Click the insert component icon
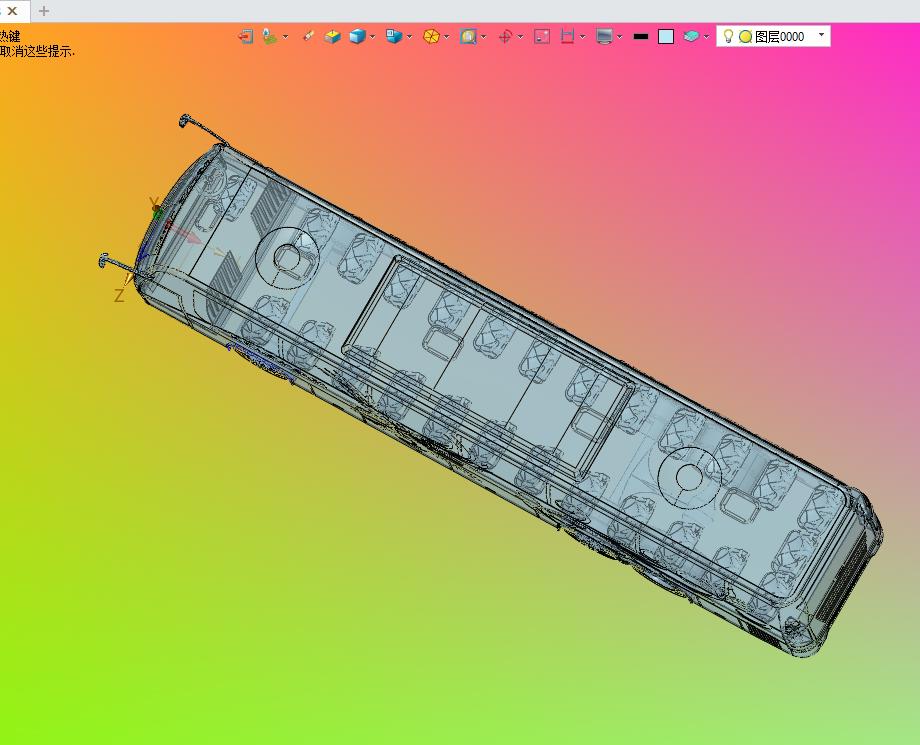 pos(269,36)
